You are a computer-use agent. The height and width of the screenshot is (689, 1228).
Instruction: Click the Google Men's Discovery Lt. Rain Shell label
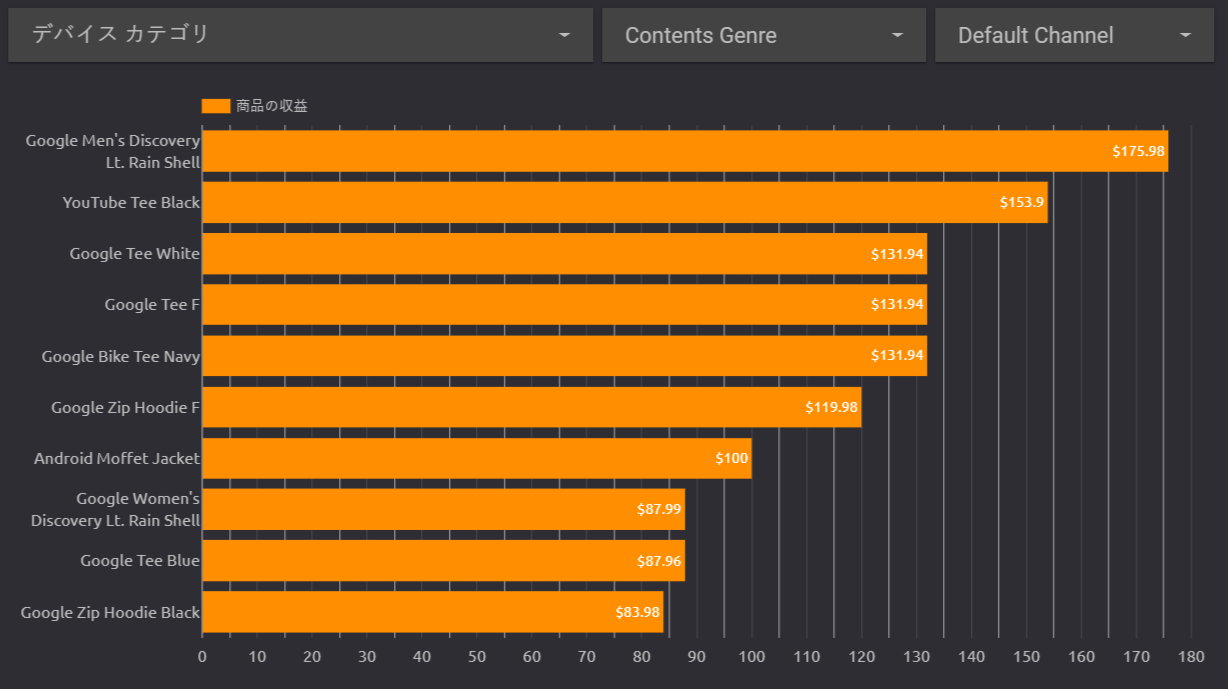(113, 151)
